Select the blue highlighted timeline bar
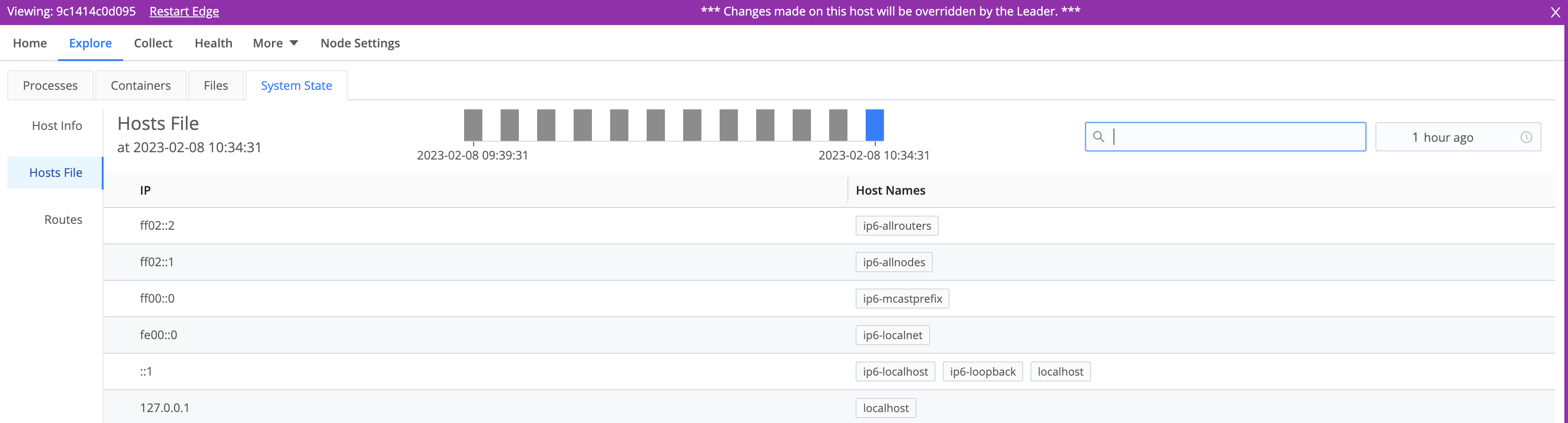The width and height of the screenshot is (1568, 423). click(874, 125)
